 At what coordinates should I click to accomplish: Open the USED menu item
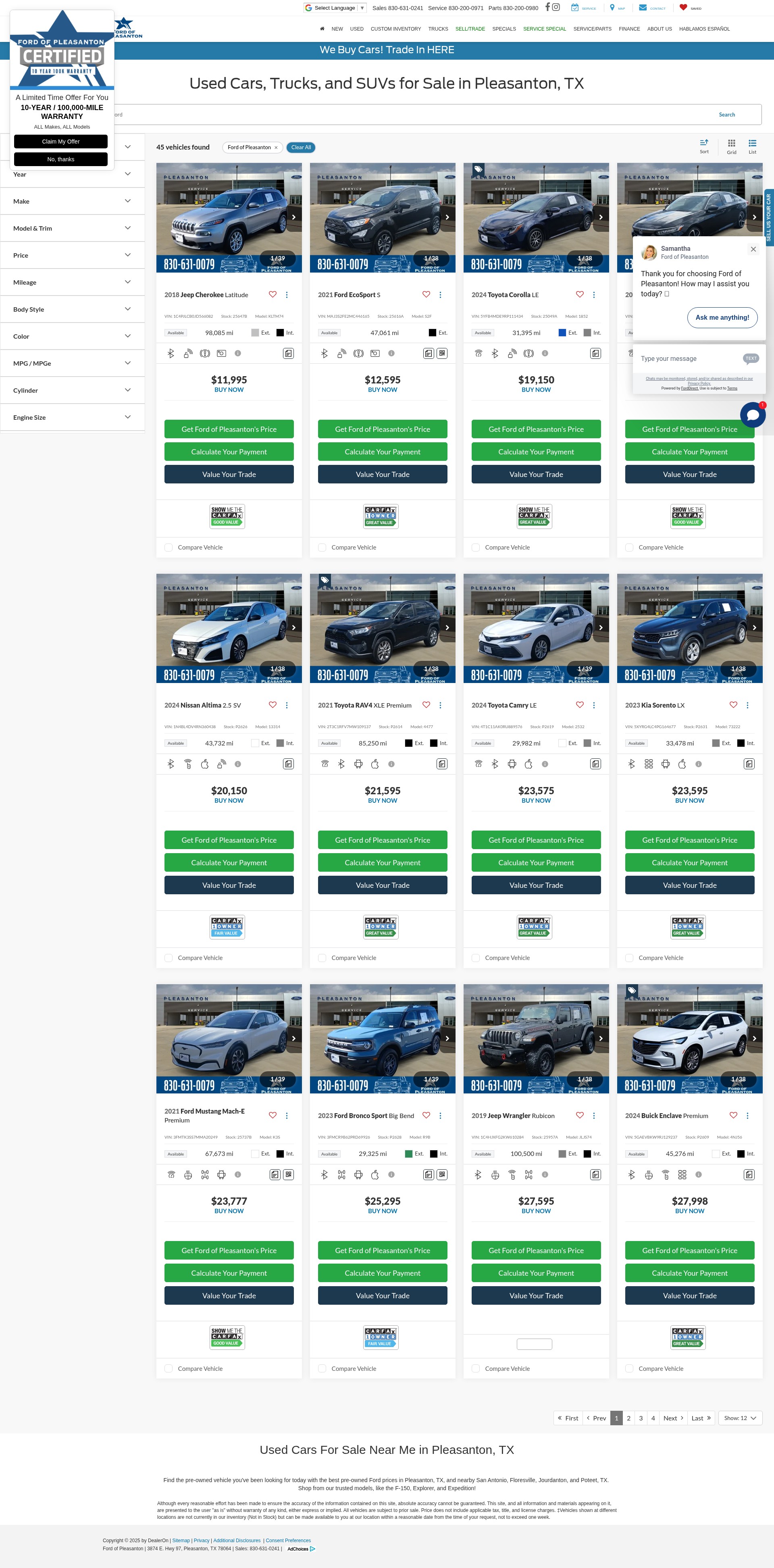point(357,29)
